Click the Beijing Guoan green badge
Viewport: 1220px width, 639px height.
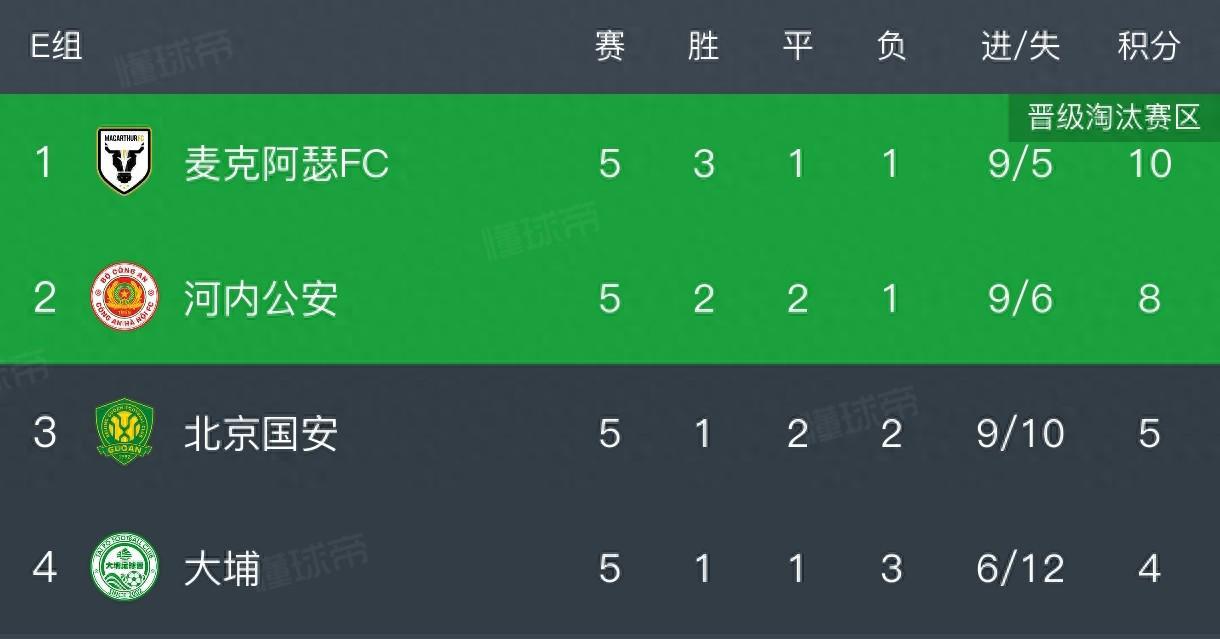(124, 433)
